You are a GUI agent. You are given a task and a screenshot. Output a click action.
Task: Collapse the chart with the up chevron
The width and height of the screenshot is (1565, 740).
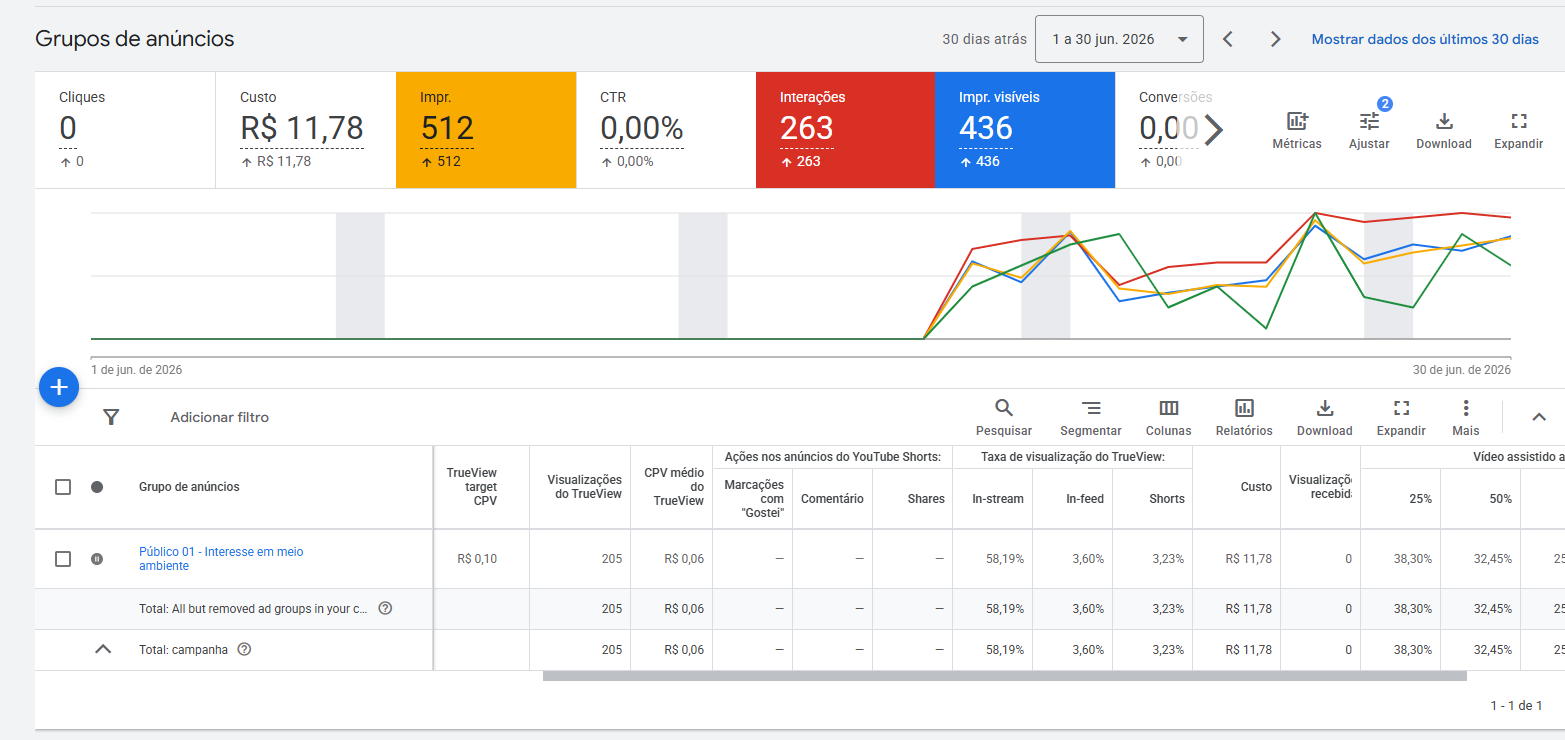(x=1539, y=417)
